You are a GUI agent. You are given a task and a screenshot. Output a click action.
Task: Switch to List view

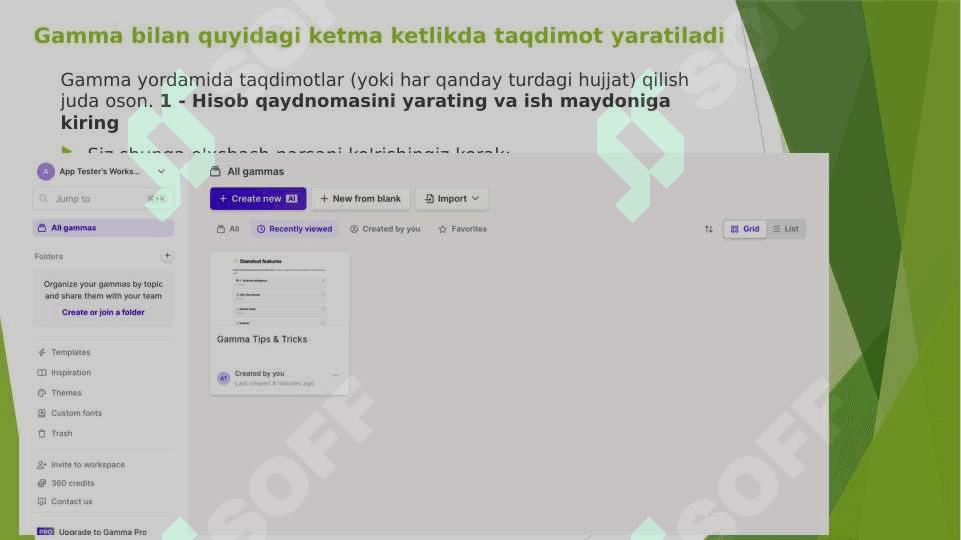click(786, 229)
